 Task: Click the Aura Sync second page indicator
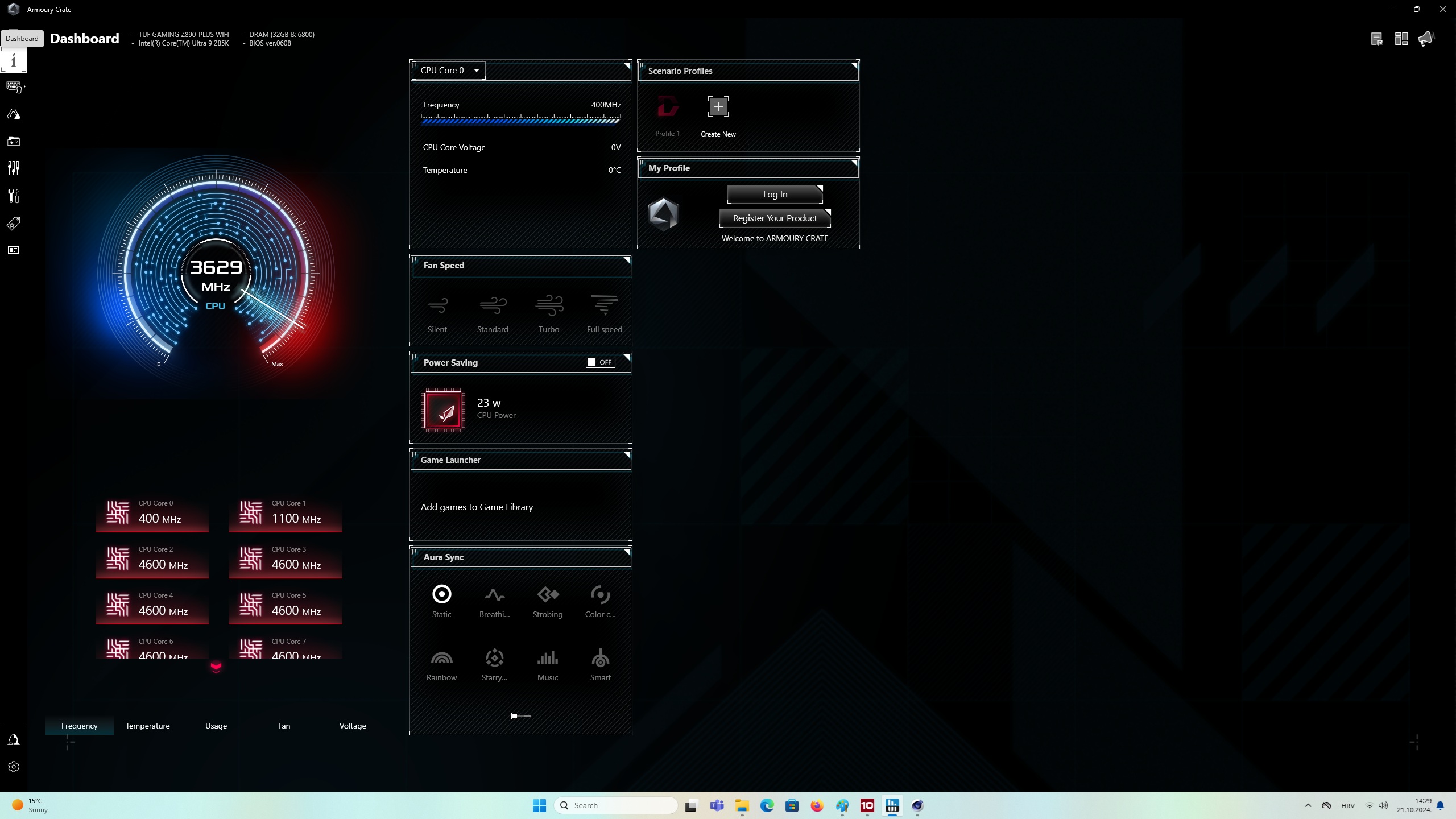pos(527,716)
